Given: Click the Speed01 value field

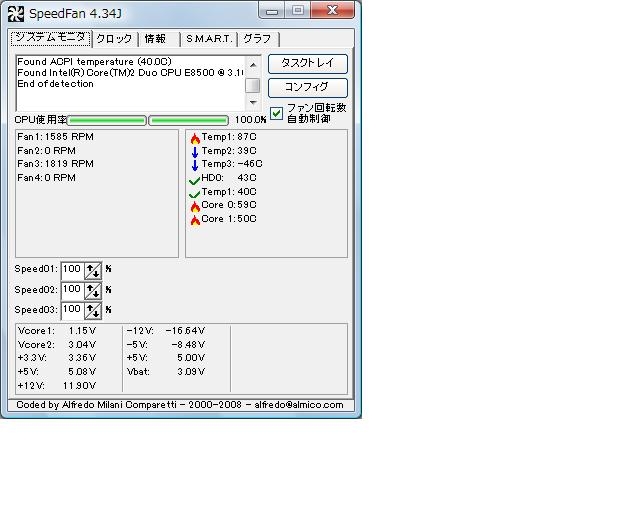Looking at the screenshot, I should click(72, 270).
